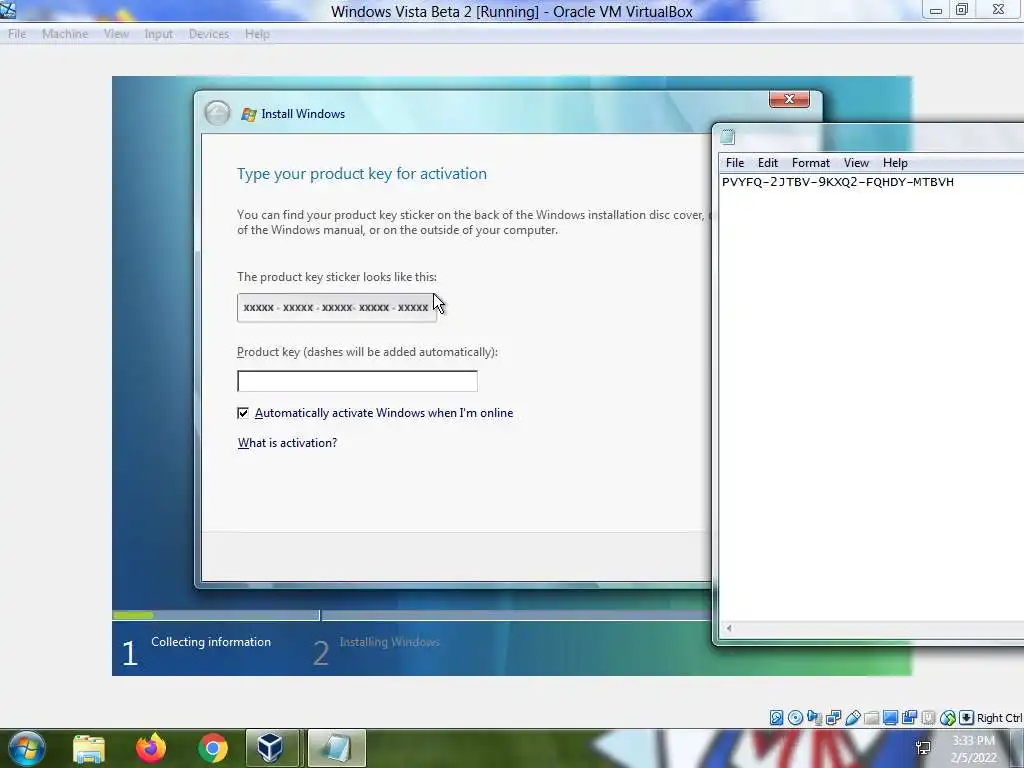Launch Google Chrome from the taskbar
The height and width of the screenshot is (768, 1024).
tap(213, 748)
